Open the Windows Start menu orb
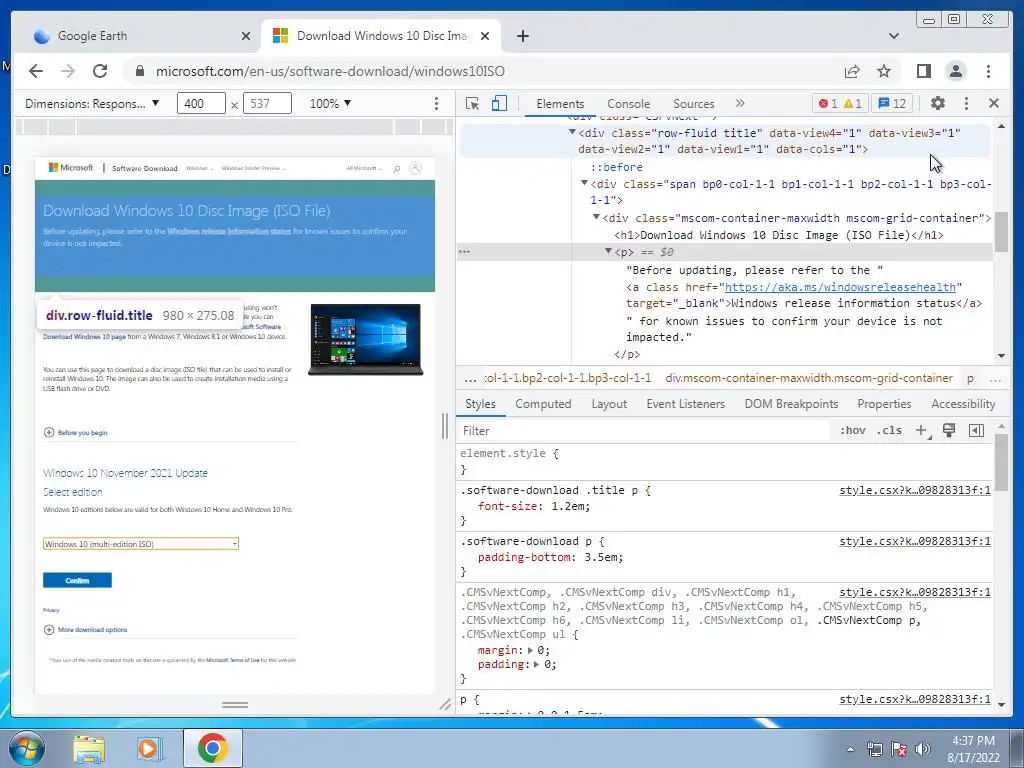1024x768 pixels. 26,748
